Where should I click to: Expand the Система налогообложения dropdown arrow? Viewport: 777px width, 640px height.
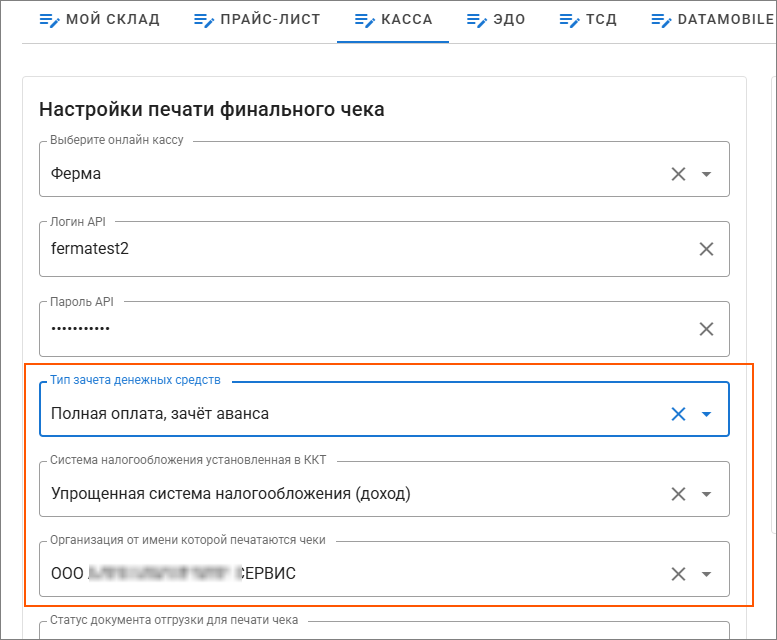pos(707,494)
